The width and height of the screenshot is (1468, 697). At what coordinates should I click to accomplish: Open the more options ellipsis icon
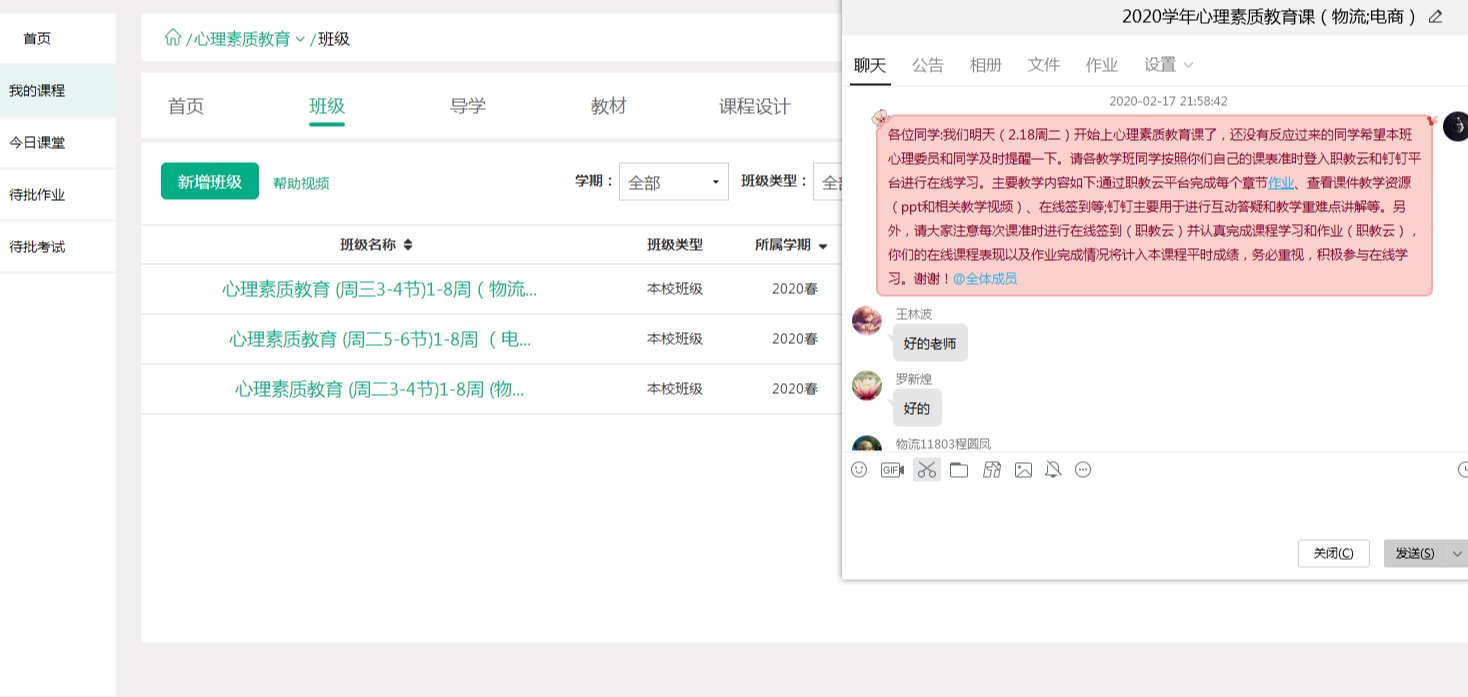pos(1083,470)
